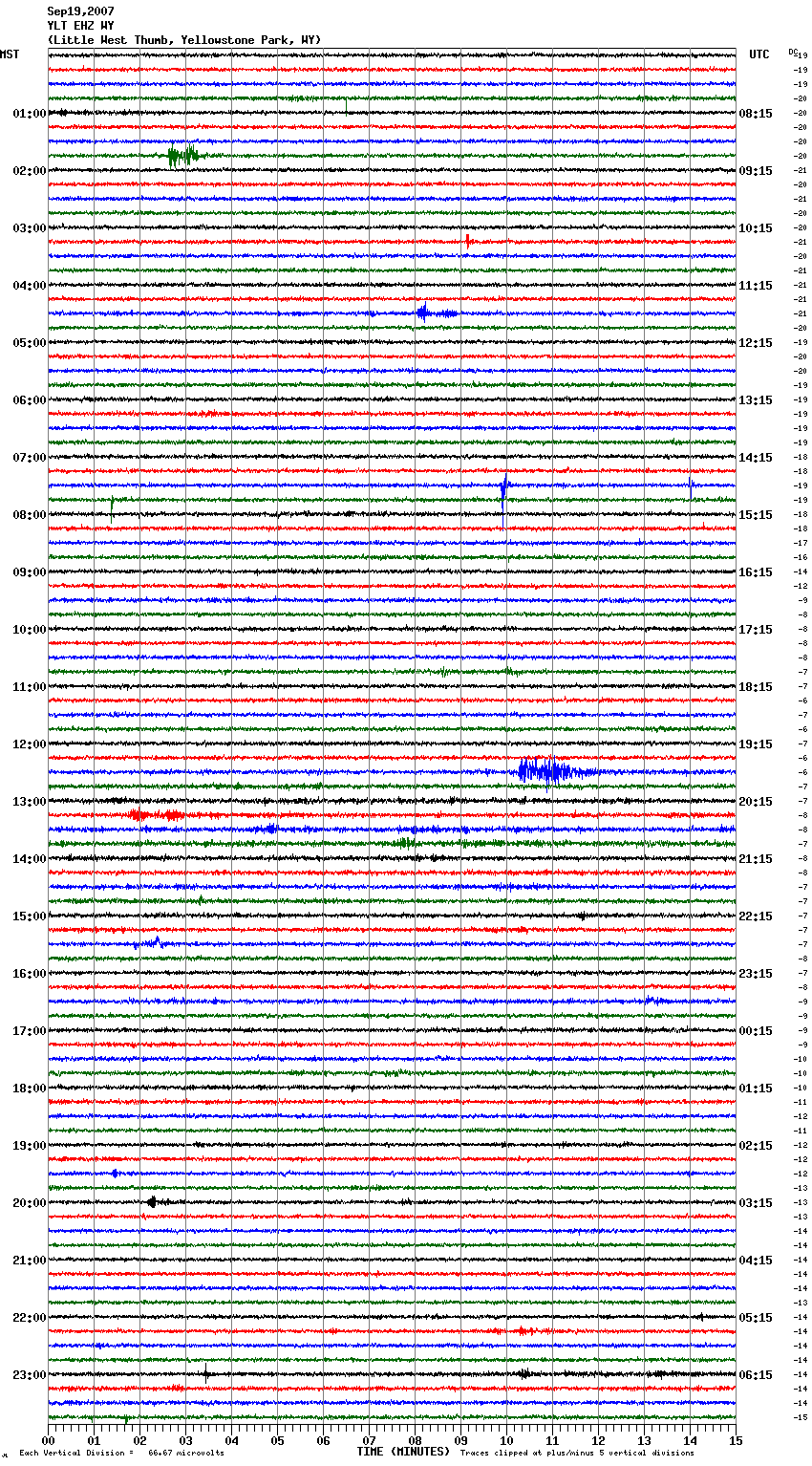Screen dimensions: 812x1466
Task: Click the 03:15 UTC time label
Action: pyautogui.click(x=756, y=1203)
